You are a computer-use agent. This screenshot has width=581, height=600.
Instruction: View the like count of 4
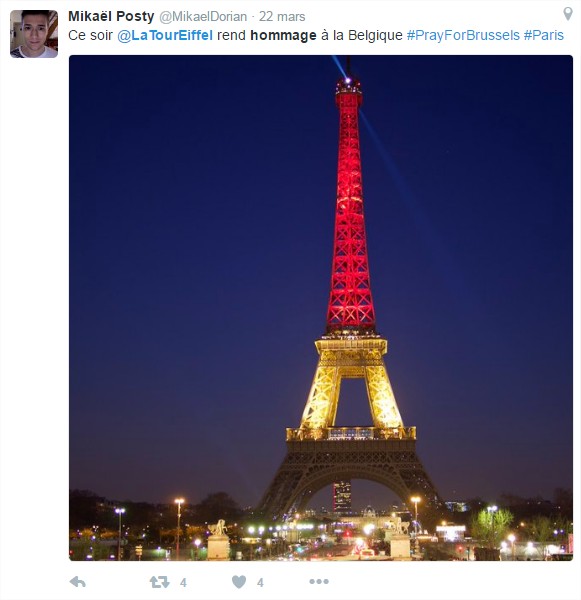[260, 583]
